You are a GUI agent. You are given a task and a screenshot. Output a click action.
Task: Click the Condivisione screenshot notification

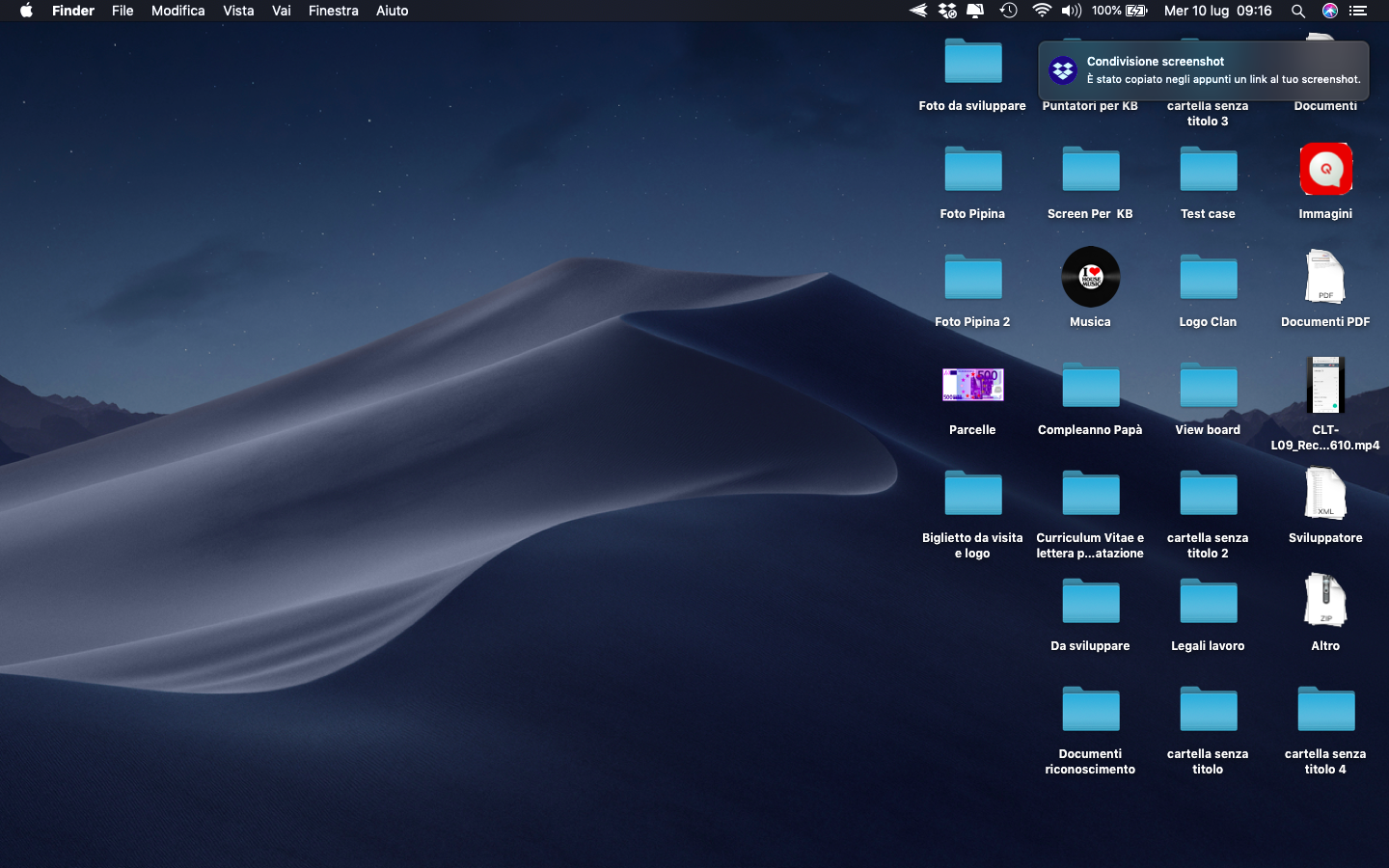(x=1203, y=70)
